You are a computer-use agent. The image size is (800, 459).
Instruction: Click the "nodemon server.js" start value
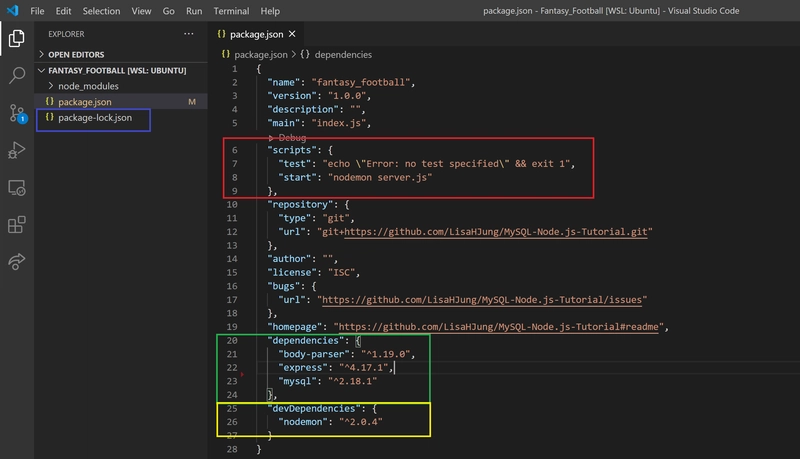pos(380,177)
